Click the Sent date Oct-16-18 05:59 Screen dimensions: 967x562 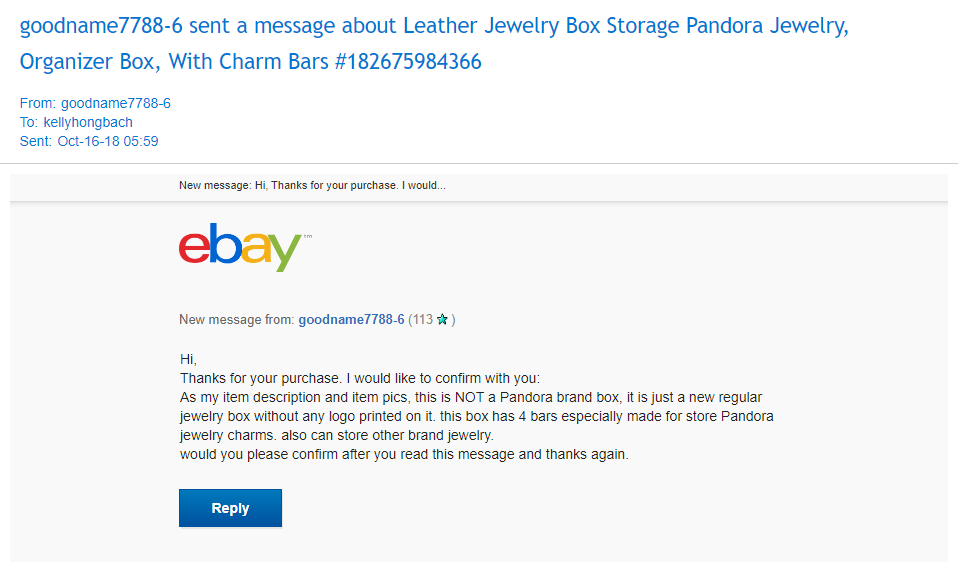[x=108, y=141]
